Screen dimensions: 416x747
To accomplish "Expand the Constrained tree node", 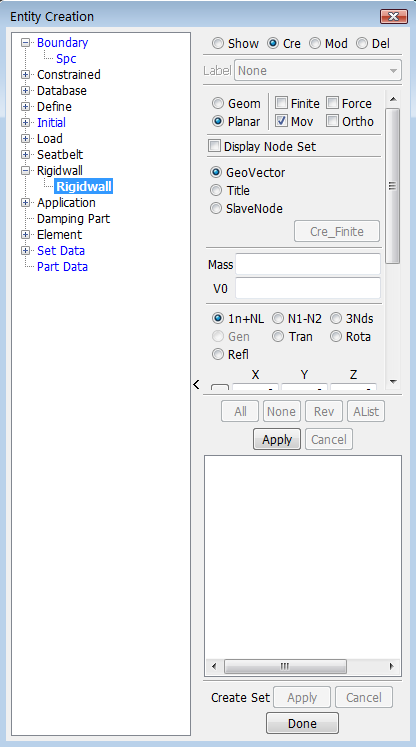I will coord(26,75).
